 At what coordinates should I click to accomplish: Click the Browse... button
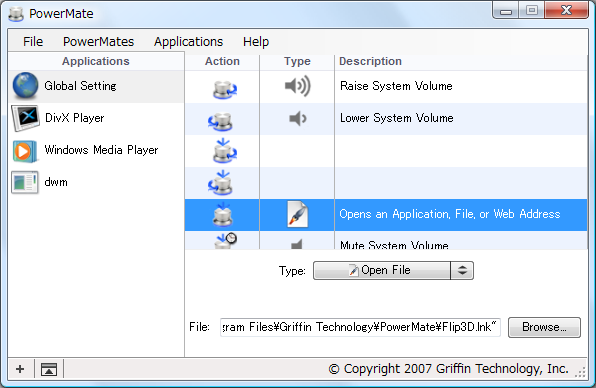tap(544, 327)
